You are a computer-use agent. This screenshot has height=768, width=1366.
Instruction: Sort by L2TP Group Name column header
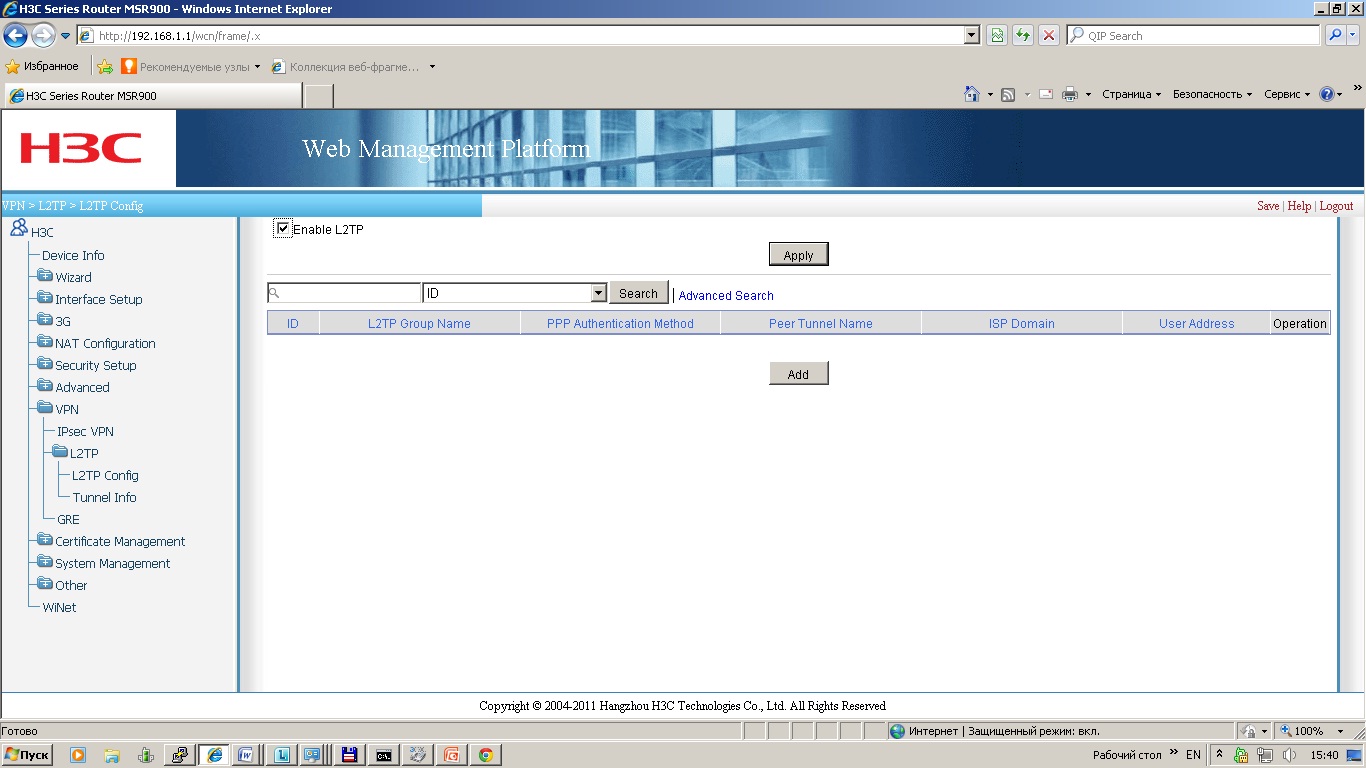click(419, 324)
